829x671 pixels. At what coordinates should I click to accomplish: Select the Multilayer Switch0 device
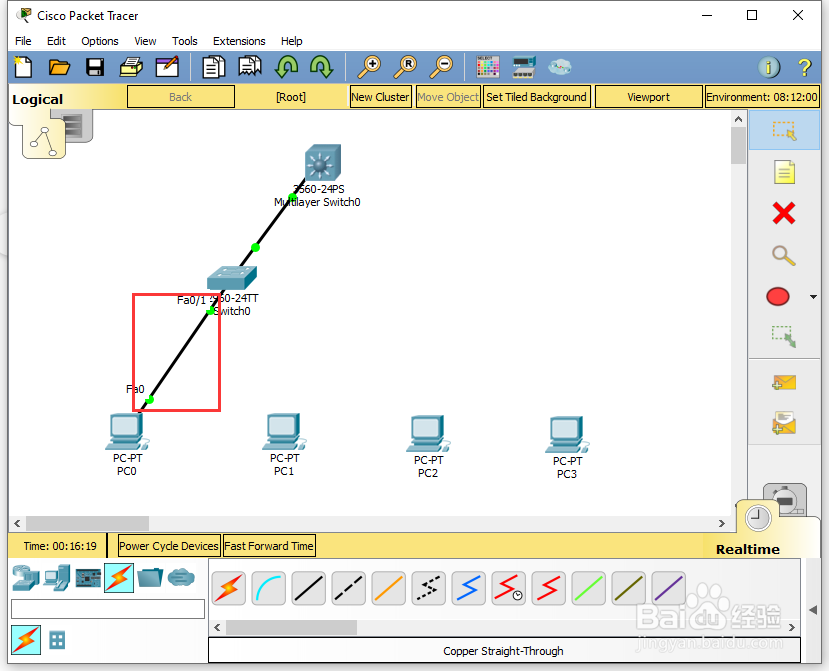(x=323, y=163)
